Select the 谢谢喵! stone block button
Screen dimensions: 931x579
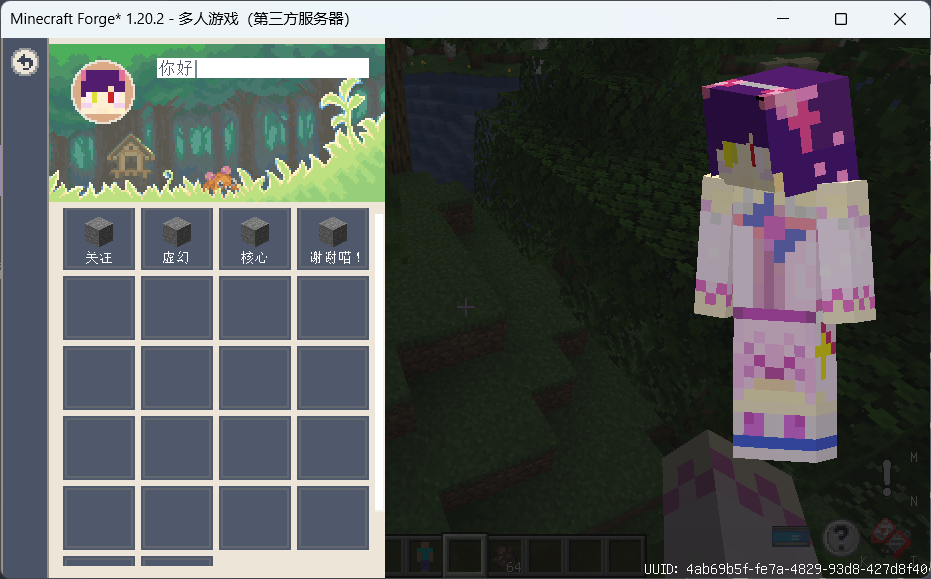pyautogui.click(x=333, y=239)
